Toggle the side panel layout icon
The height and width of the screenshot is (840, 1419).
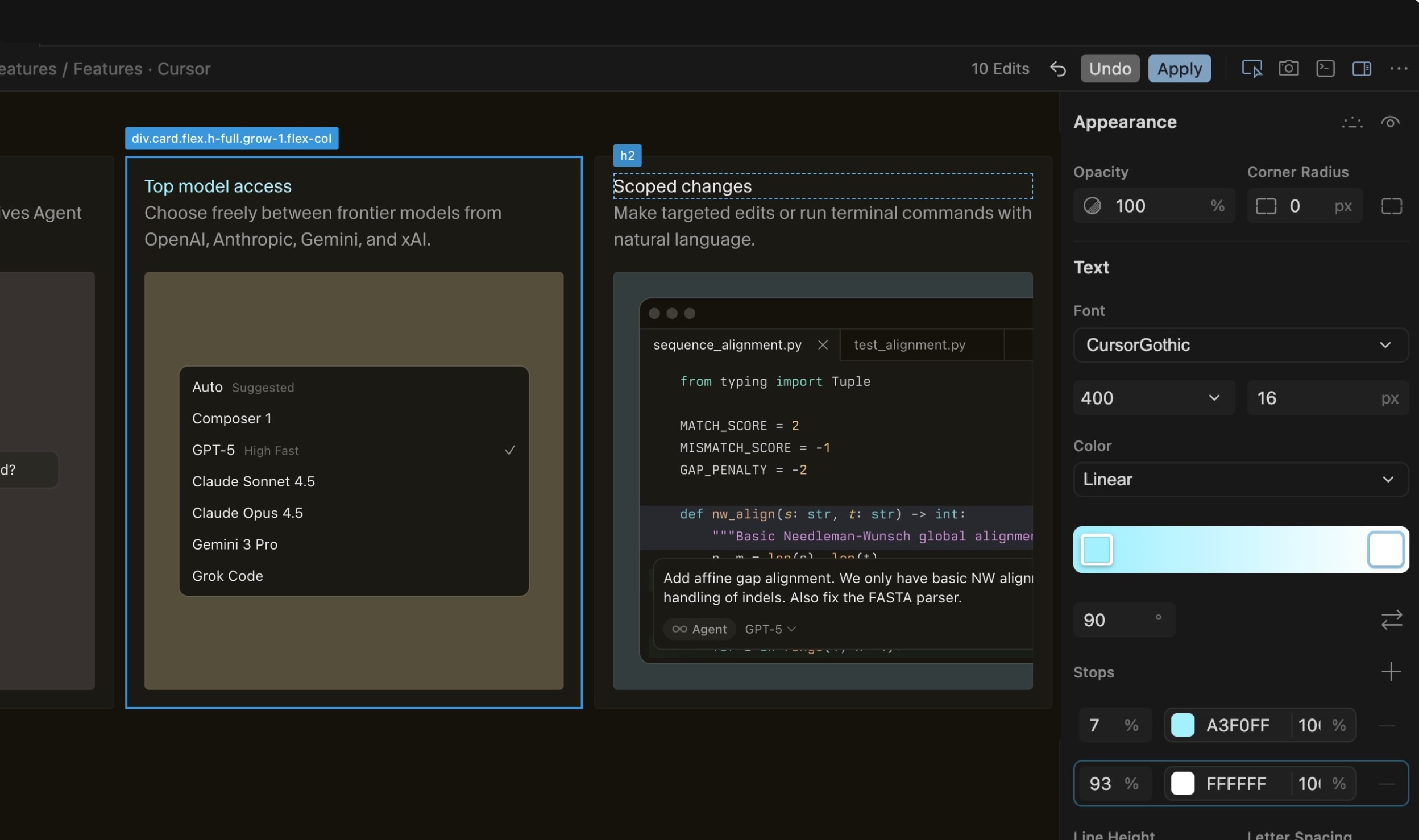pyautogui.click(x=1362, y=69)
